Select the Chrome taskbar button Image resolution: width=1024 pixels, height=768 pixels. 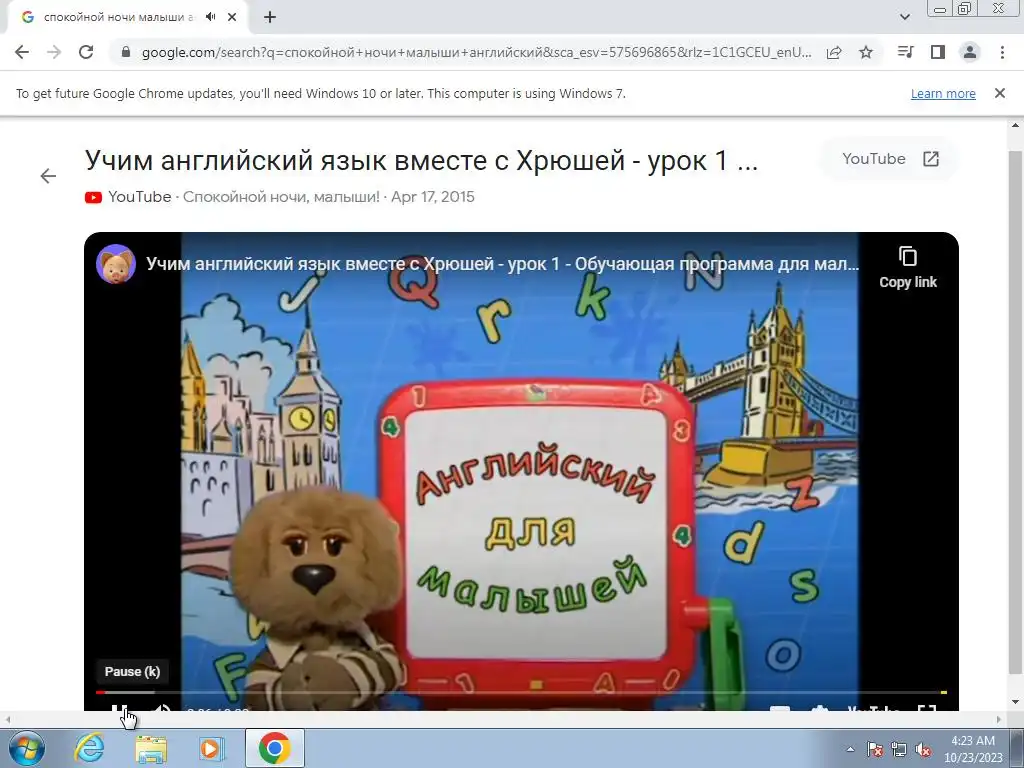point(274,748)
